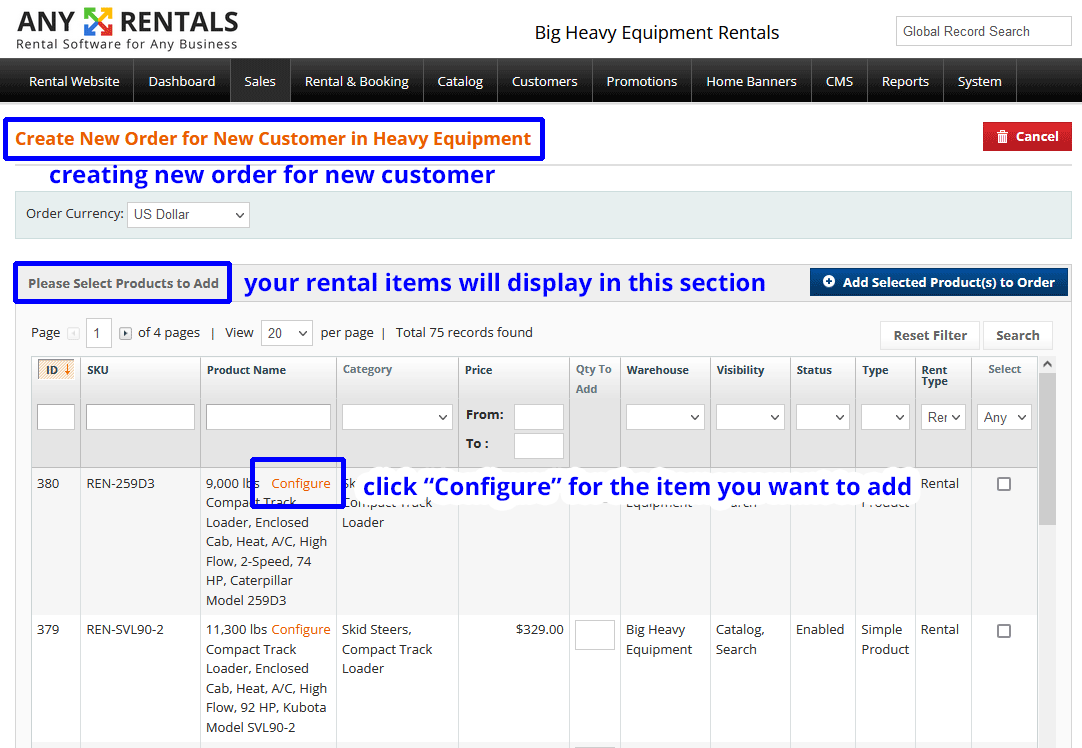
Task: Select checkbox for product ID 380
Action: click(x=1004, y=484)
